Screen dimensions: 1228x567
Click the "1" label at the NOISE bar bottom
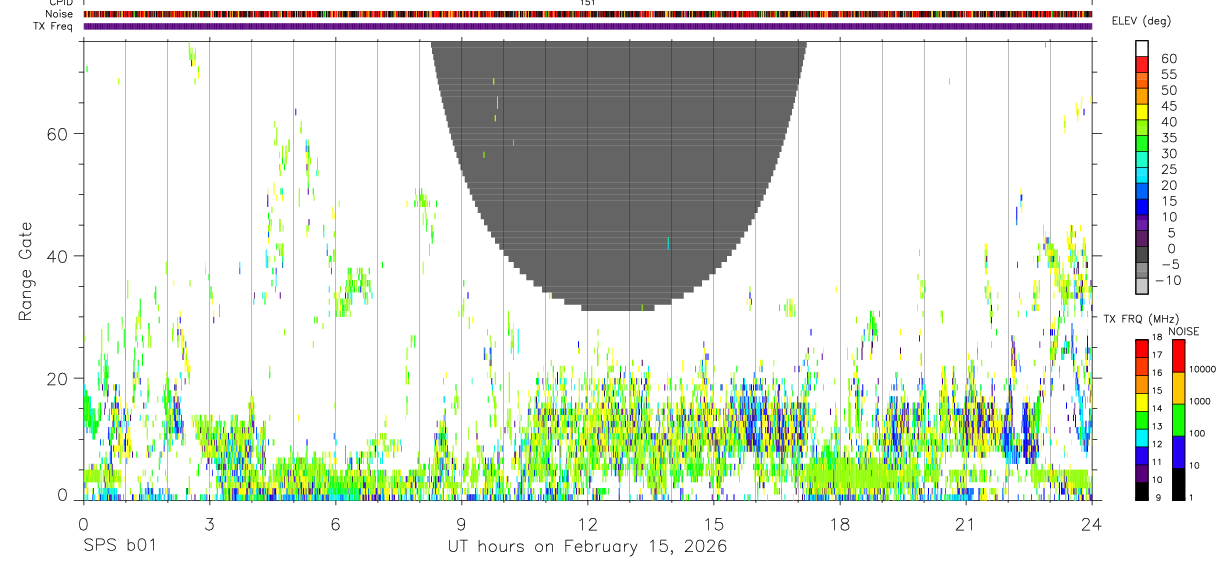1192,498
